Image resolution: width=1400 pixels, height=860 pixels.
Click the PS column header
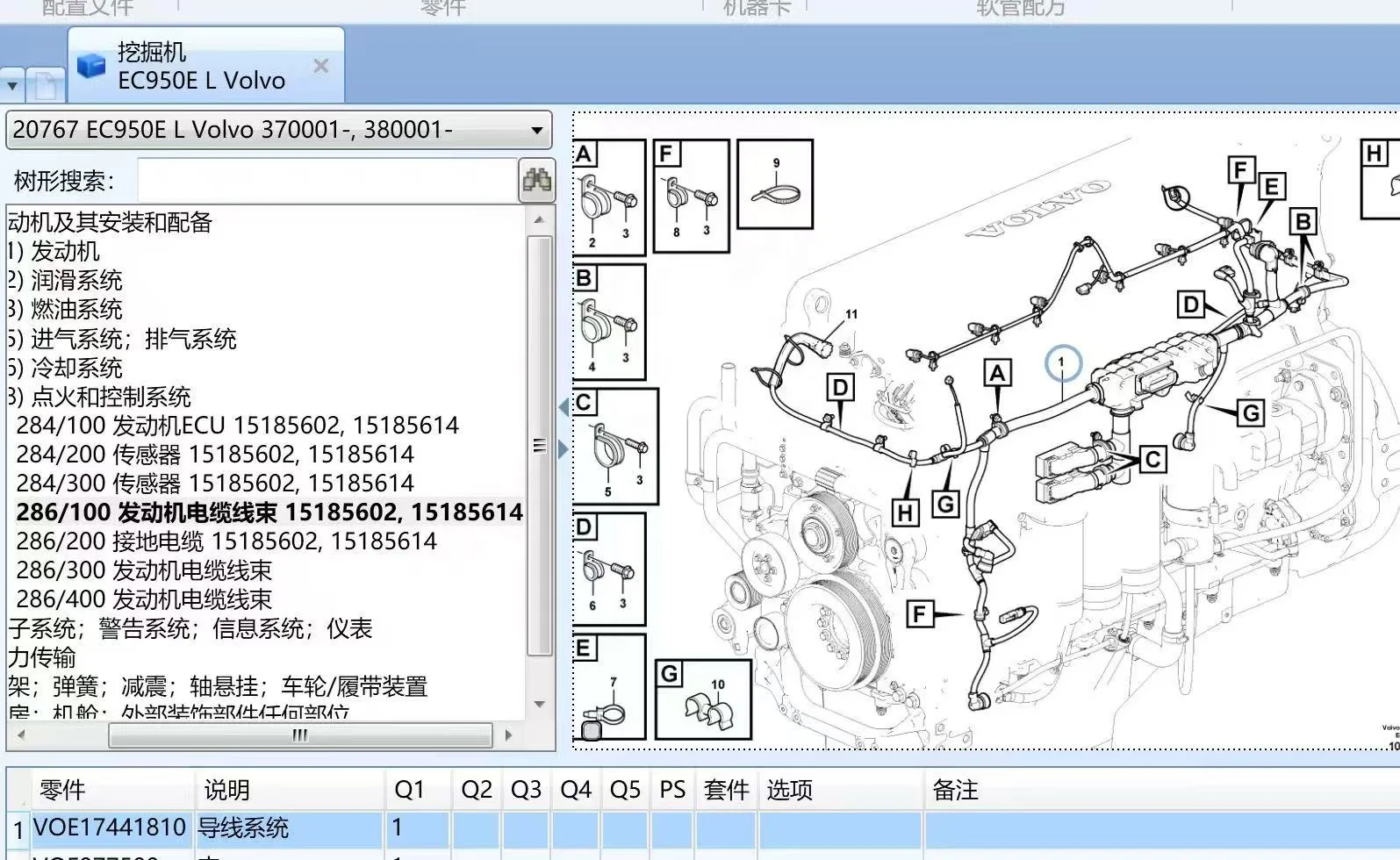pos(672,790)
